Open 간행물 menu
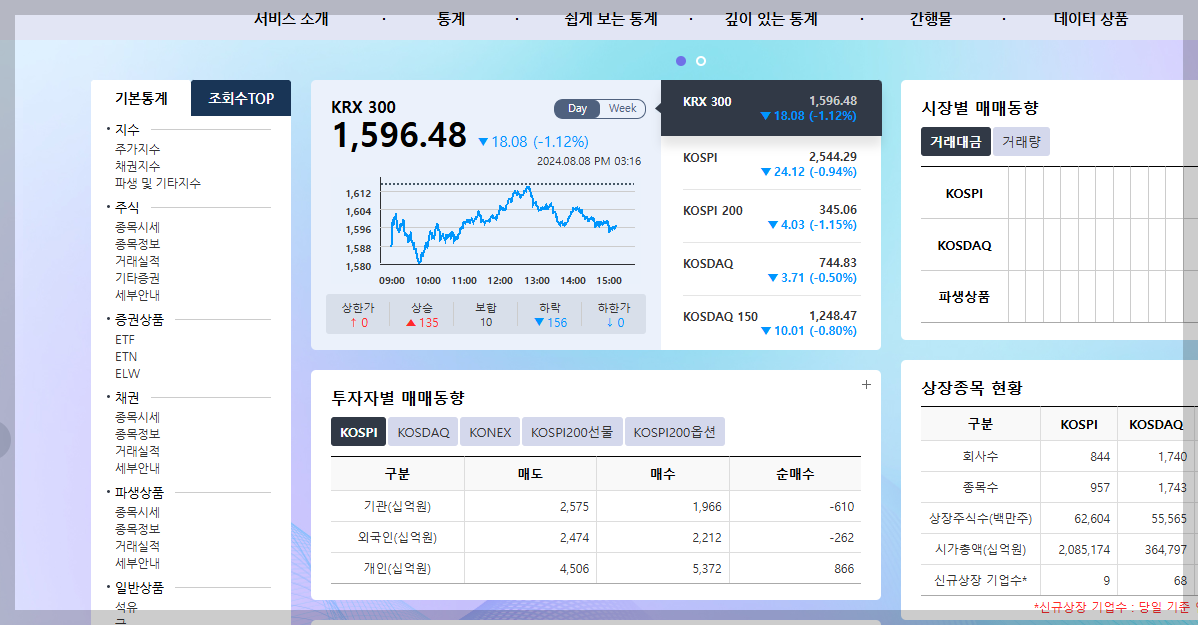Image resolution: width=1198 pixels, height=625 pixels. coord(931,19)
